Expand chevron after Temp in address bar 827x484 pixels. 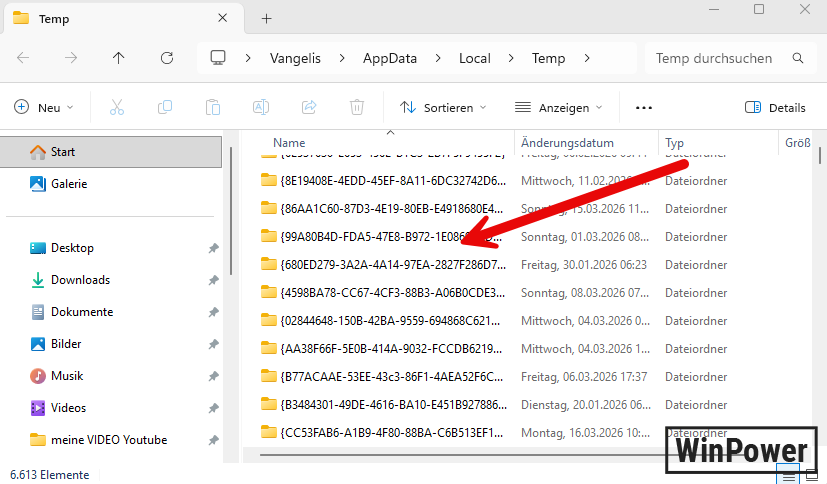pos(586,58)
